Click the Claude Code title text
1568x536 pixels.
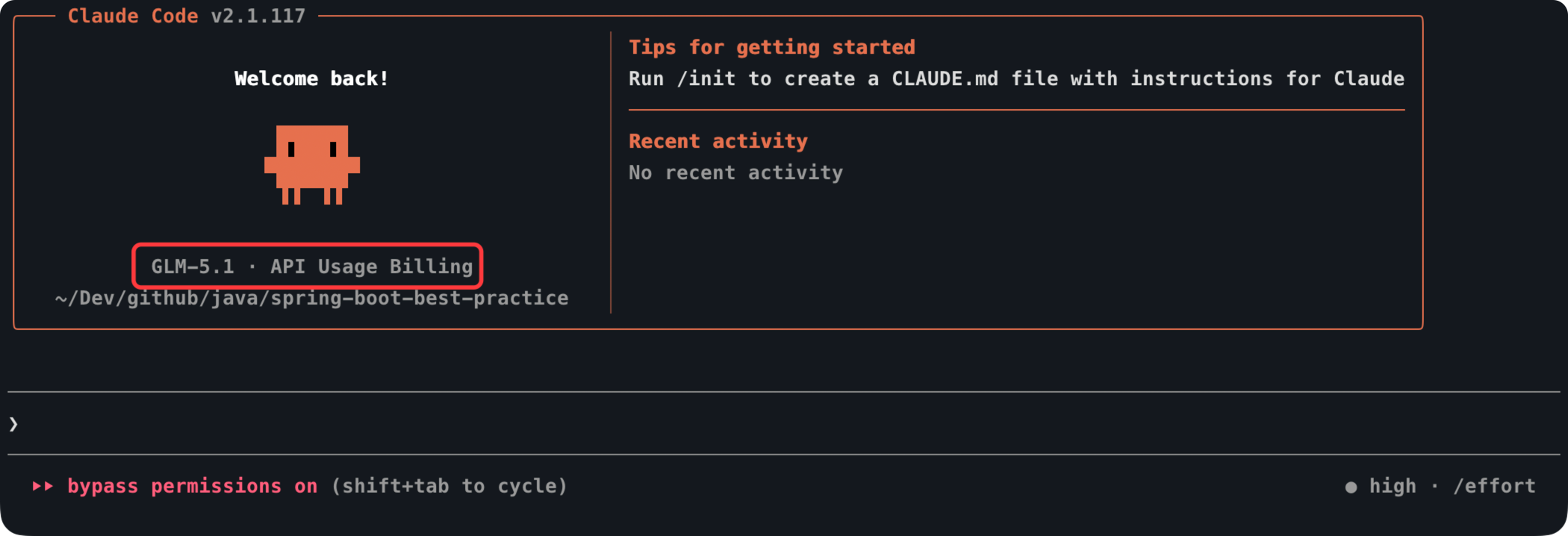[132, 16]
